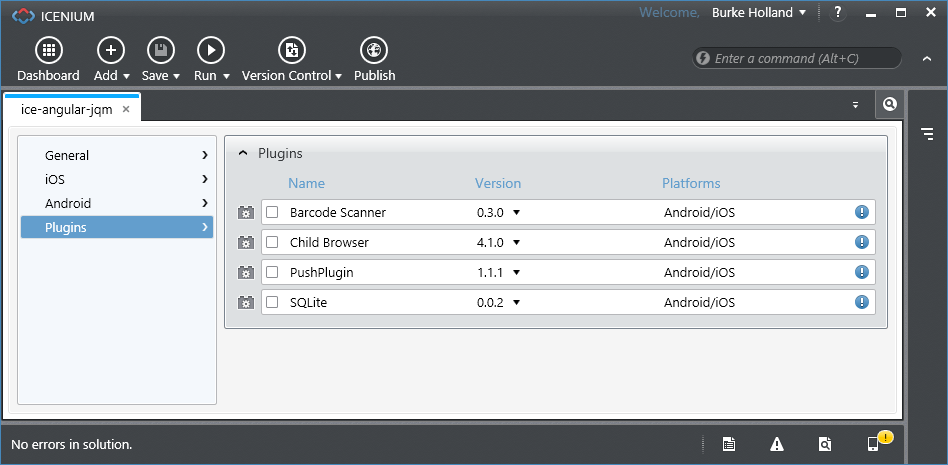Viewport: 948px width, 465px height.
Task: Click the Enter a command input box
Action: pyautogui.click(x=800, y=58)
